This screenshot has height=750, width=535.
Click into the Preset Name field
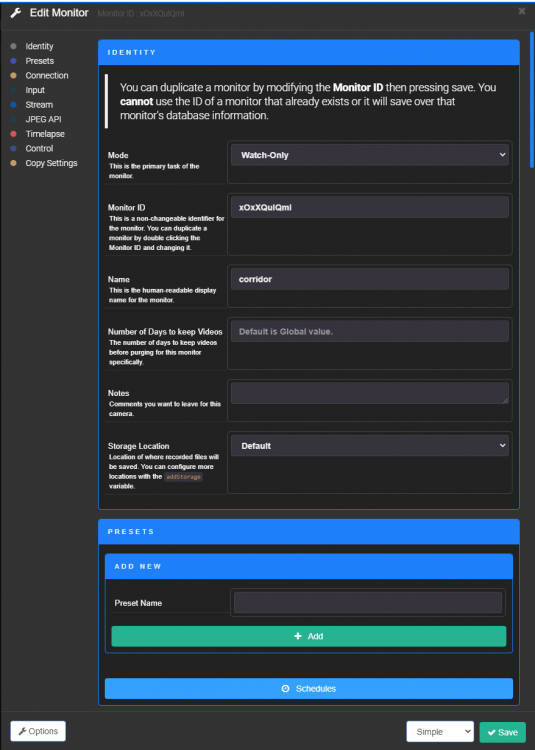pyautogui.click(x=368, y=603)
